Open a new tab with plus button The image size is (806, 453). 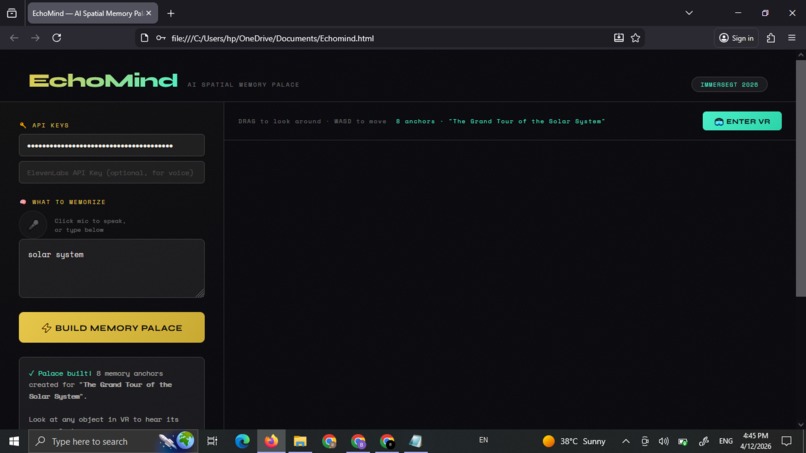coord(171,13)
